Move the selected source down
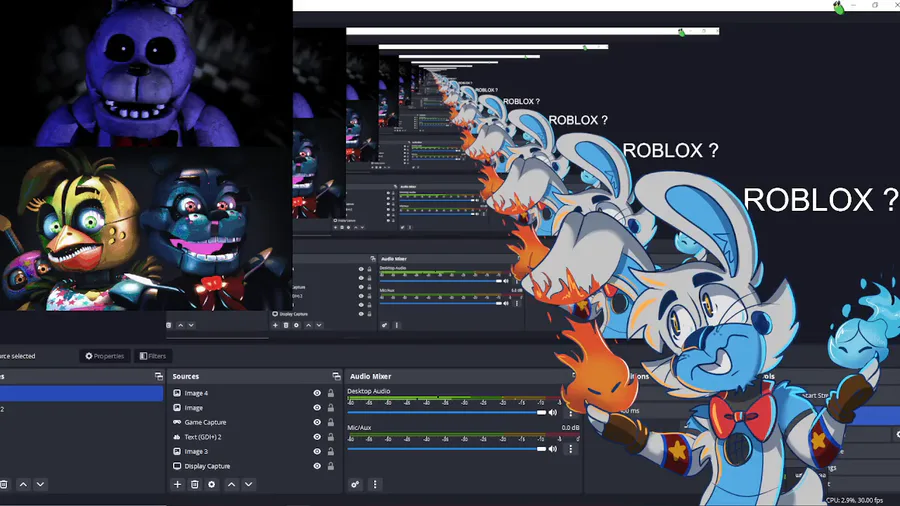The image size is (900, 506). 249,484
